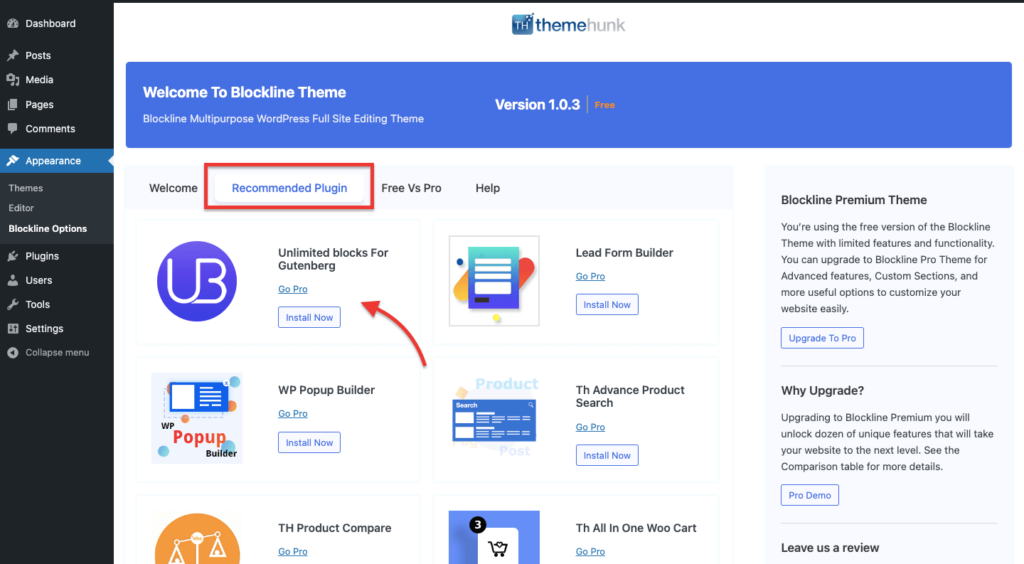Click the Tools wrench icon
This screenshot has width=1024, height=564.
[x=12, y=304]
